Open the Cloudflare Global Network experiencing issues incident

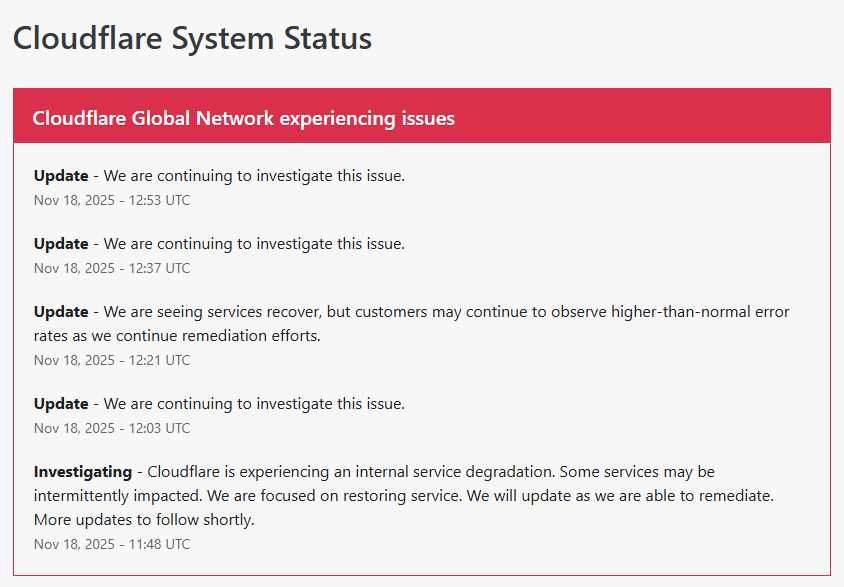pos(243,118)
